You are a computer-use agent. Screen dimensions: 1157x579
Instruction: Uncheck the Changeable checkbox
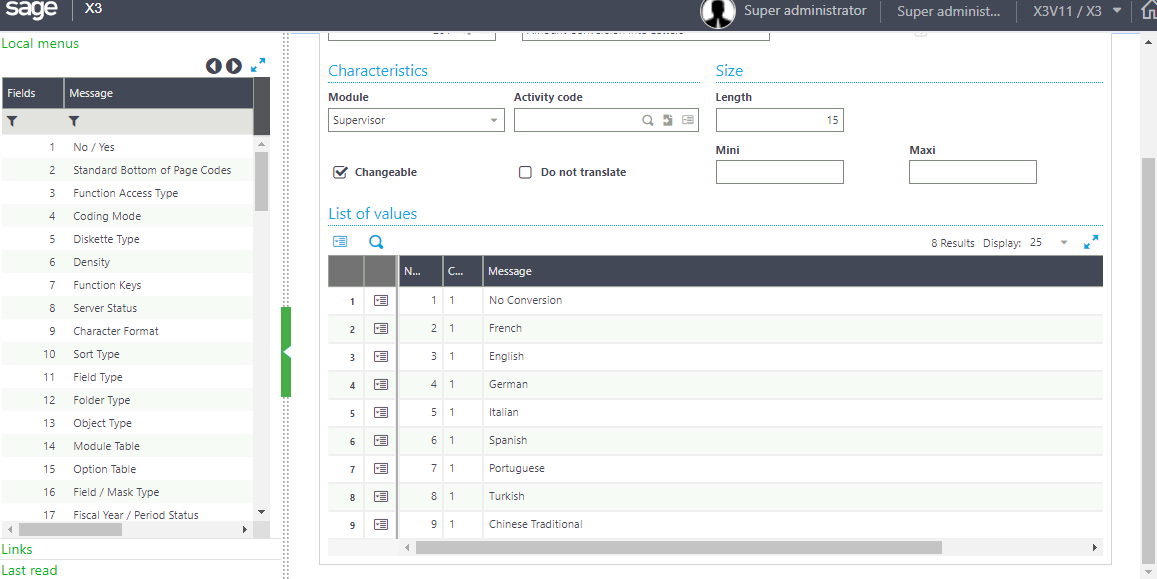pos(340,171)
